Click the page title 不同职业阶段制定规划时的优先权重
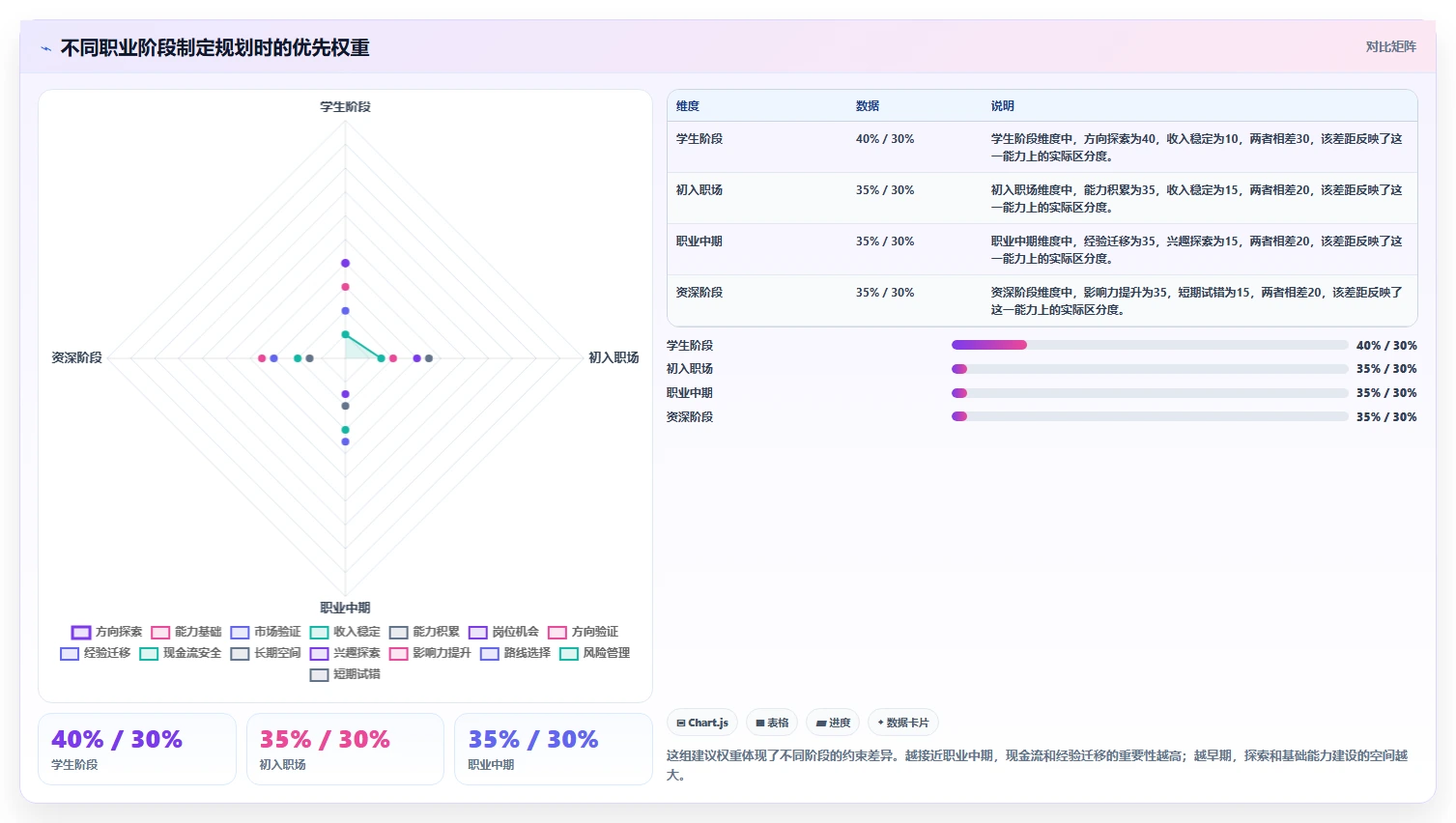The image size is (1456, 823). (215, 48)
